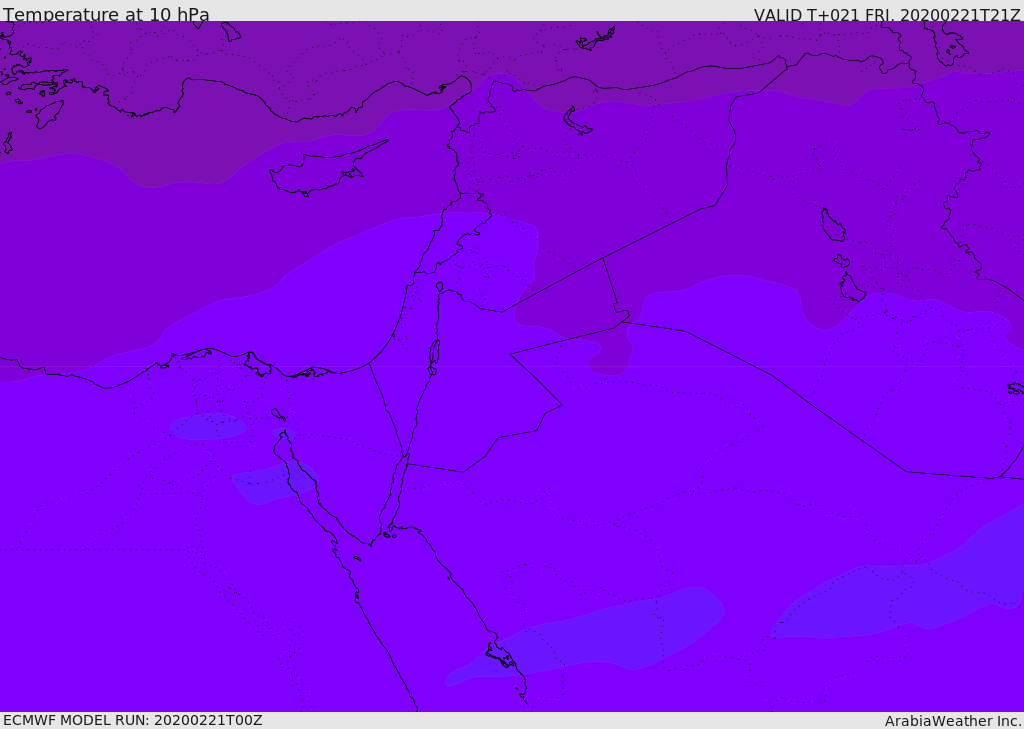The height and width of the screenshot is (729, 1024).
Task: Click the 'Temperature at 10 hPa' title text
Action: click(106, 14)
